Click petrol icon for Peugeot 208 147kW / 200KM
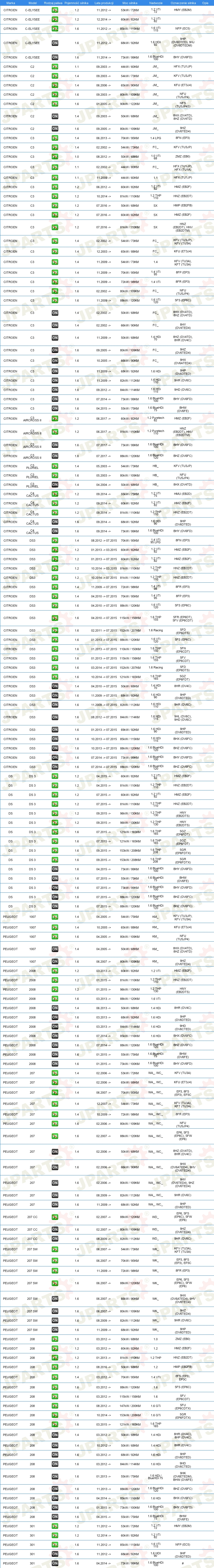The width and height of the screenshot is (214, 1568). (55, 1406)
